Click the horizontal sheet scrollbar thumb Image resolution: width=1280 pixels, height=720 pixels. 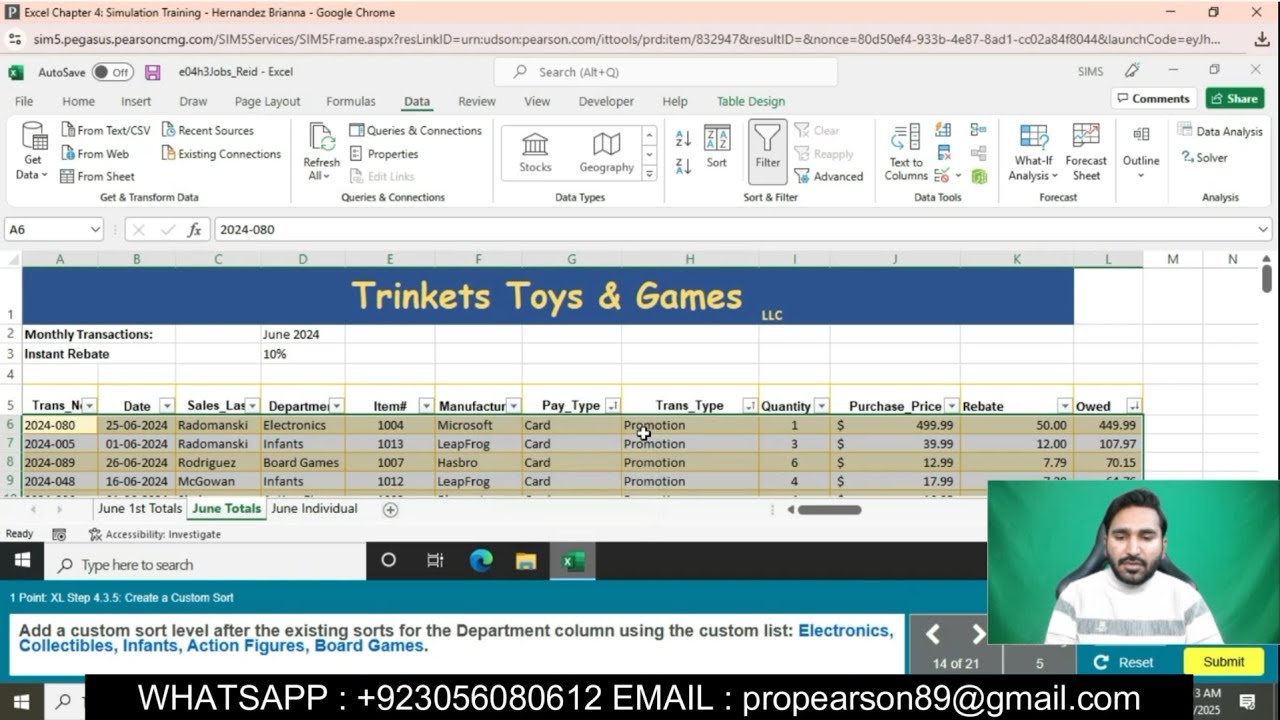pos(829,509)
